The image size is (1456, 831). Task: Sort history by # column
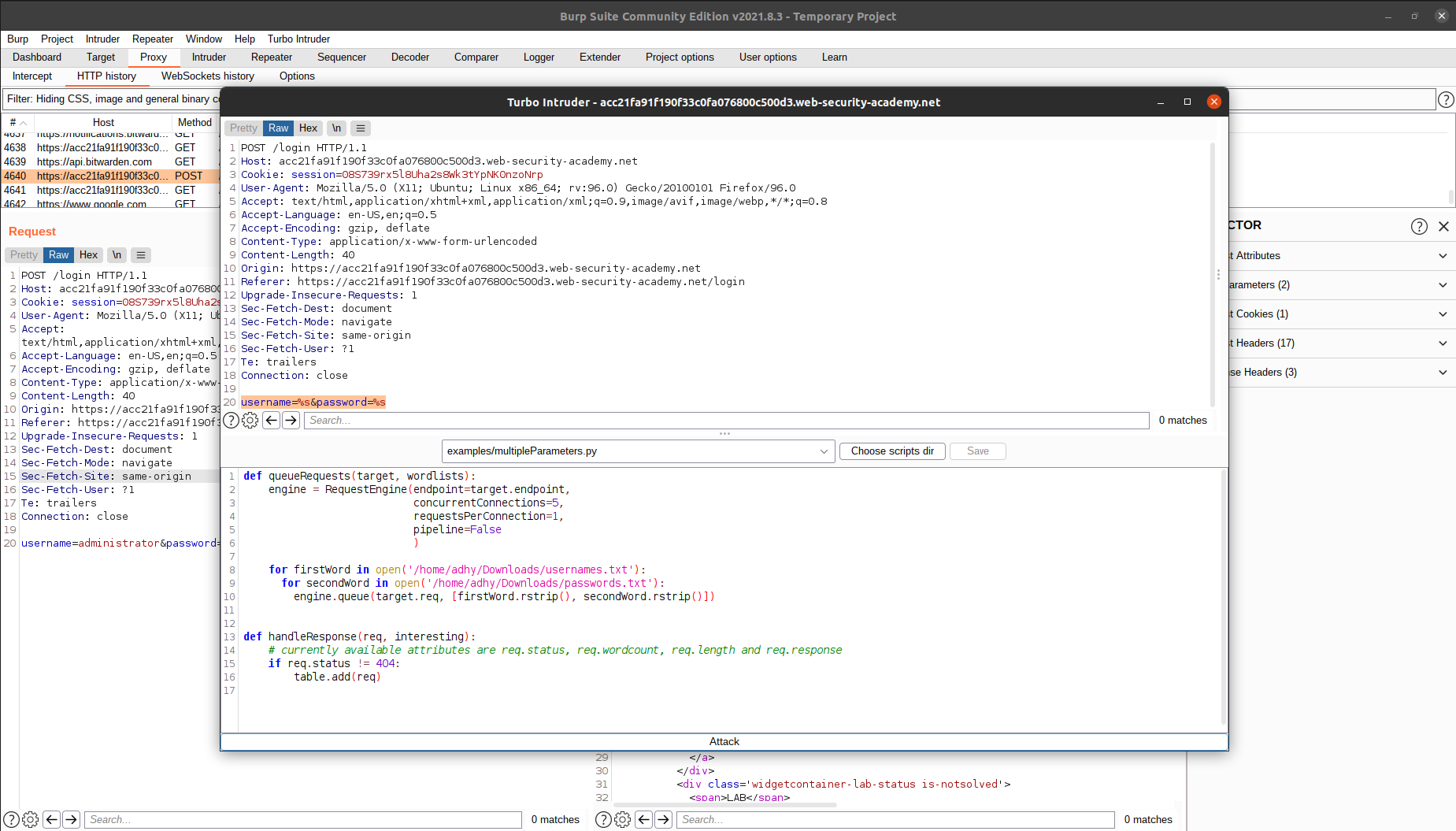point(17,122)
